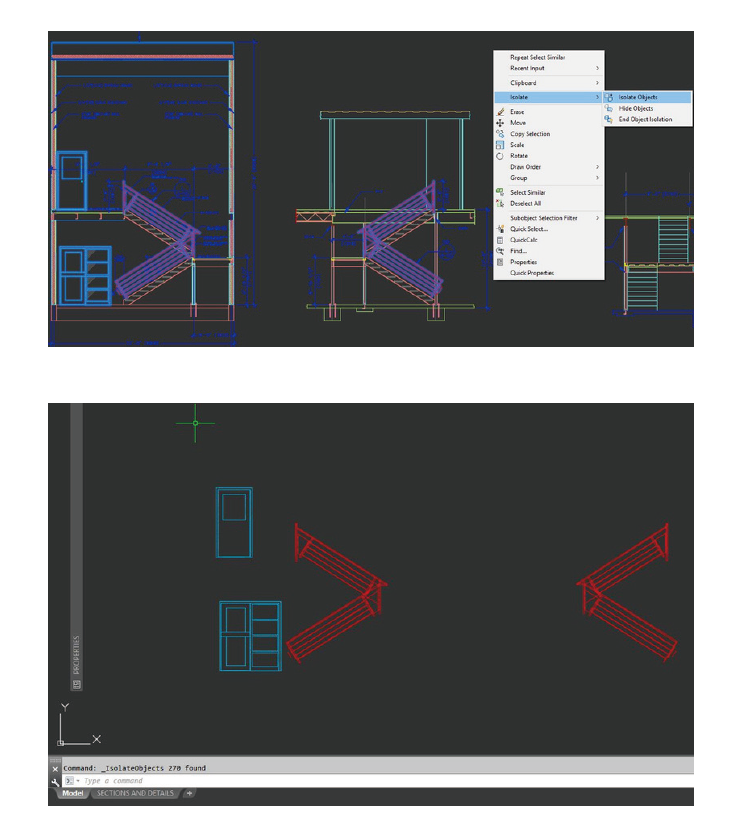Click the isolated blue cabinet object
737x830 pixels.
click(250, 636)
